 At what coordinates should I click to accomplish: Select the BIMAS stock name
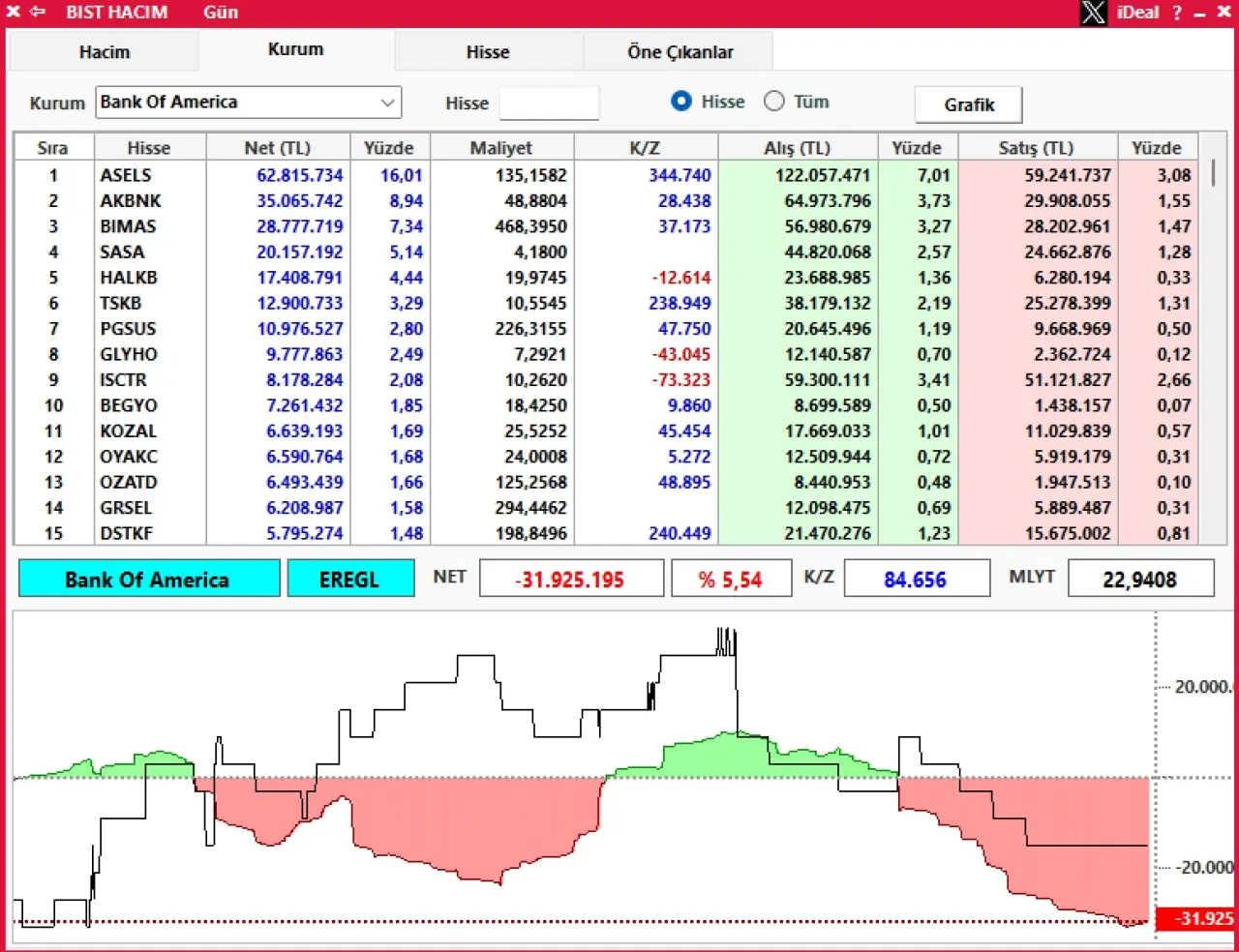click(x=128, y=226)
